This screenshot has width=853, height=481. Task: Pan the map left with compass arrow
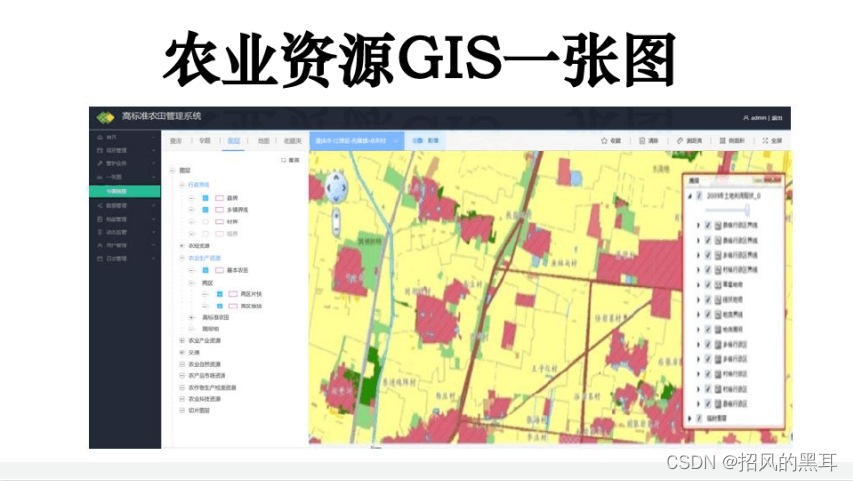click(x=328, y=188)
